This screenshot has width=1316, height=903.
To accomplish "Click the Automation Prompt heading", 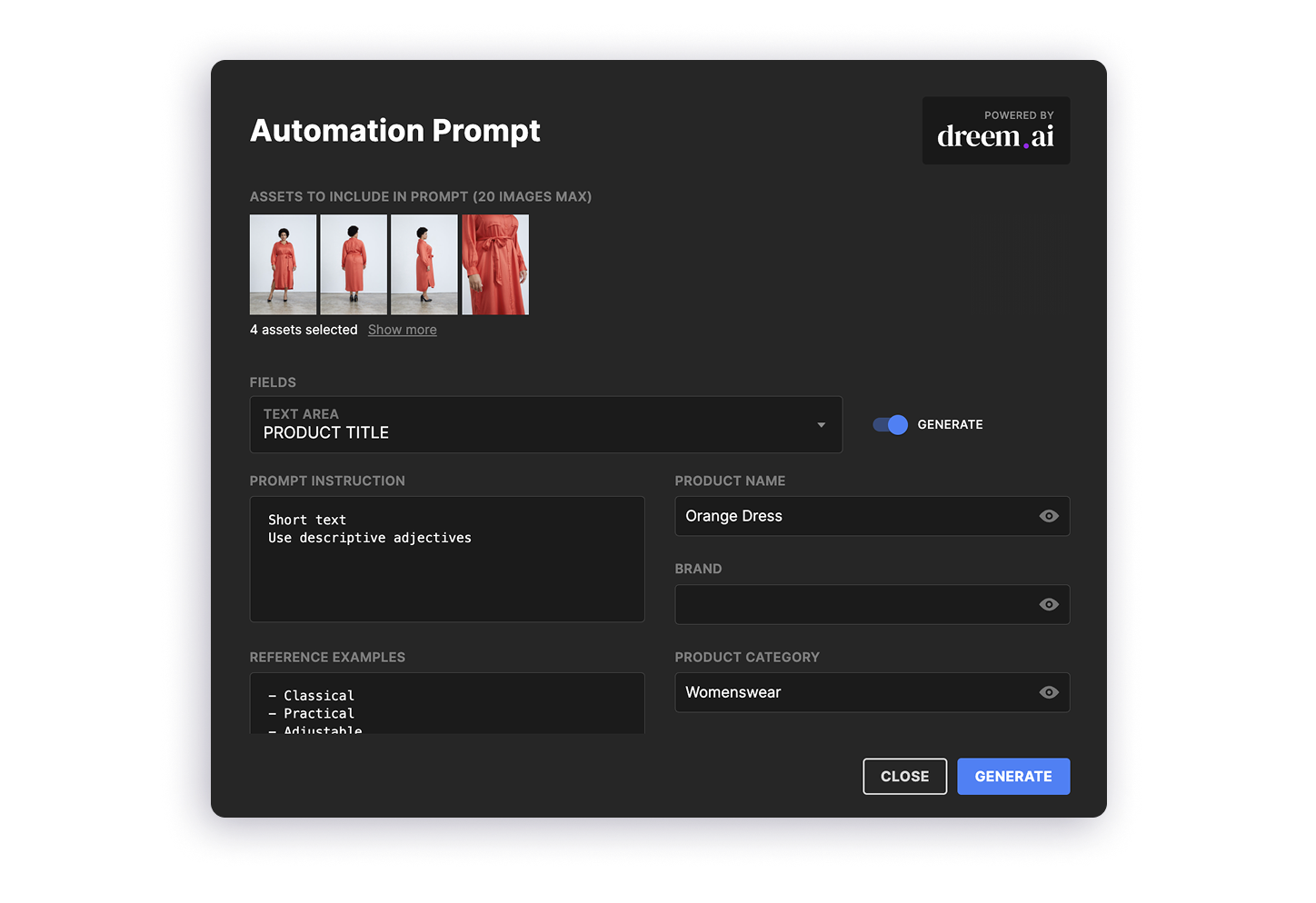I will click(395, 131).
